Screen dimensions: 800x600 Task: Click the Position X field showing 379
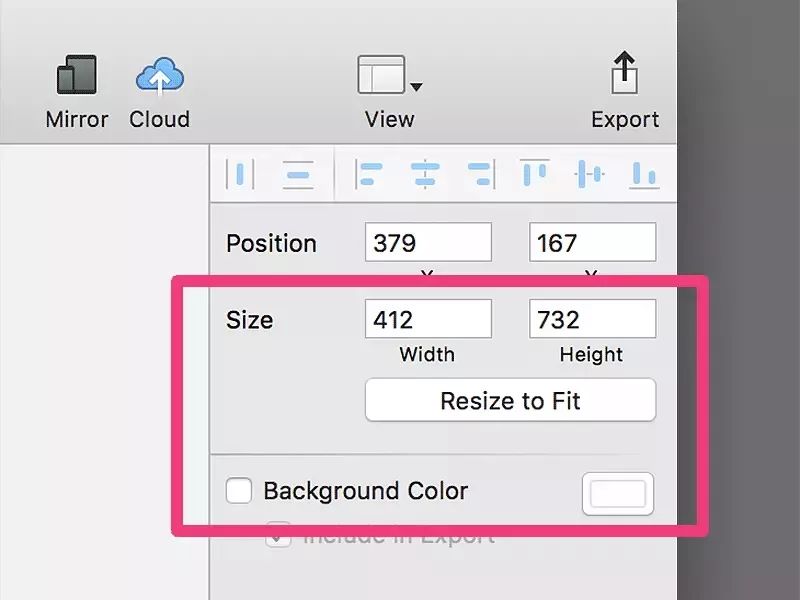[x=428, y=243]
